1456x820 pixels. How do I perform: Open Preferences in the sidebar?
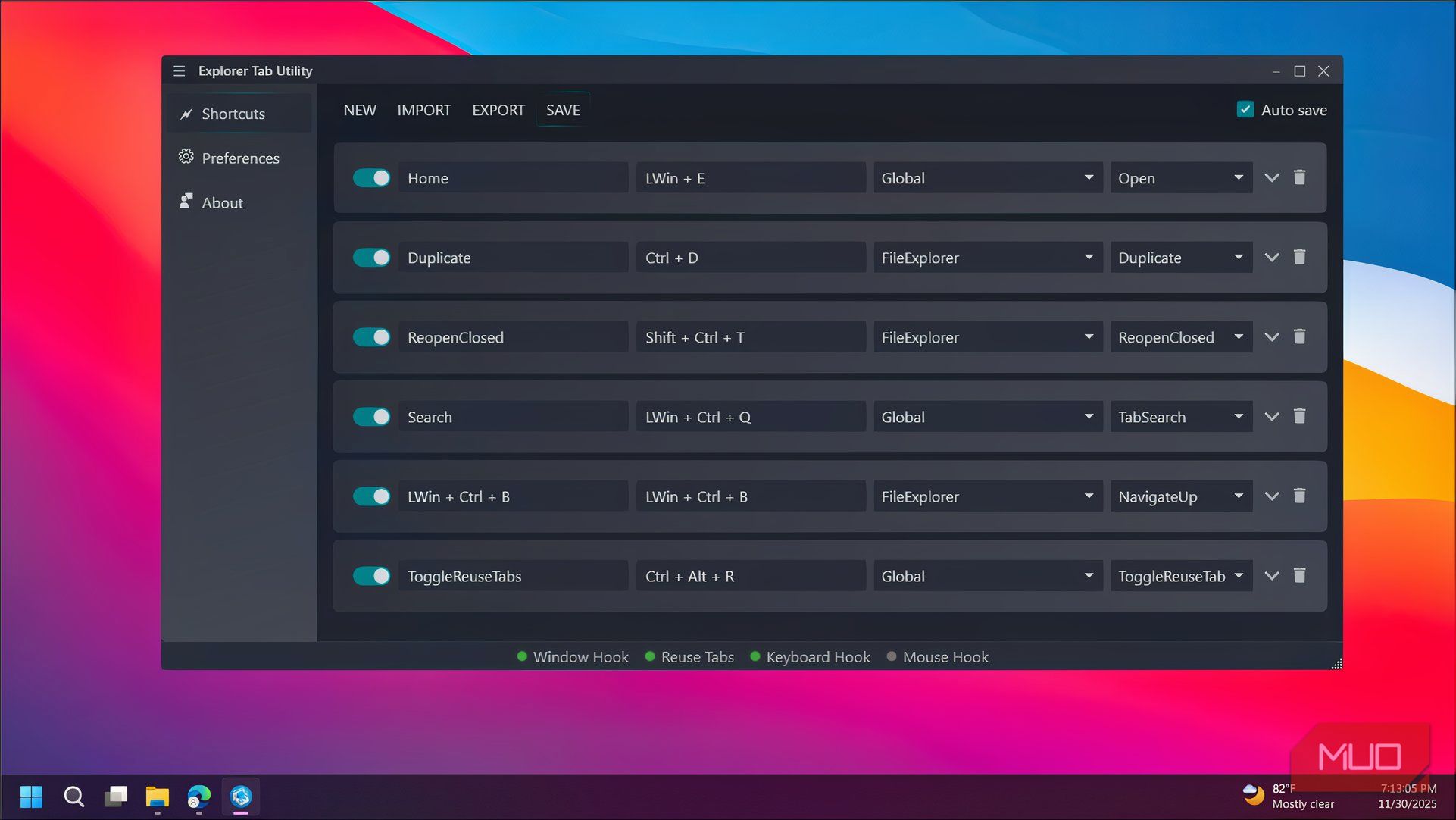pos(239,158)
